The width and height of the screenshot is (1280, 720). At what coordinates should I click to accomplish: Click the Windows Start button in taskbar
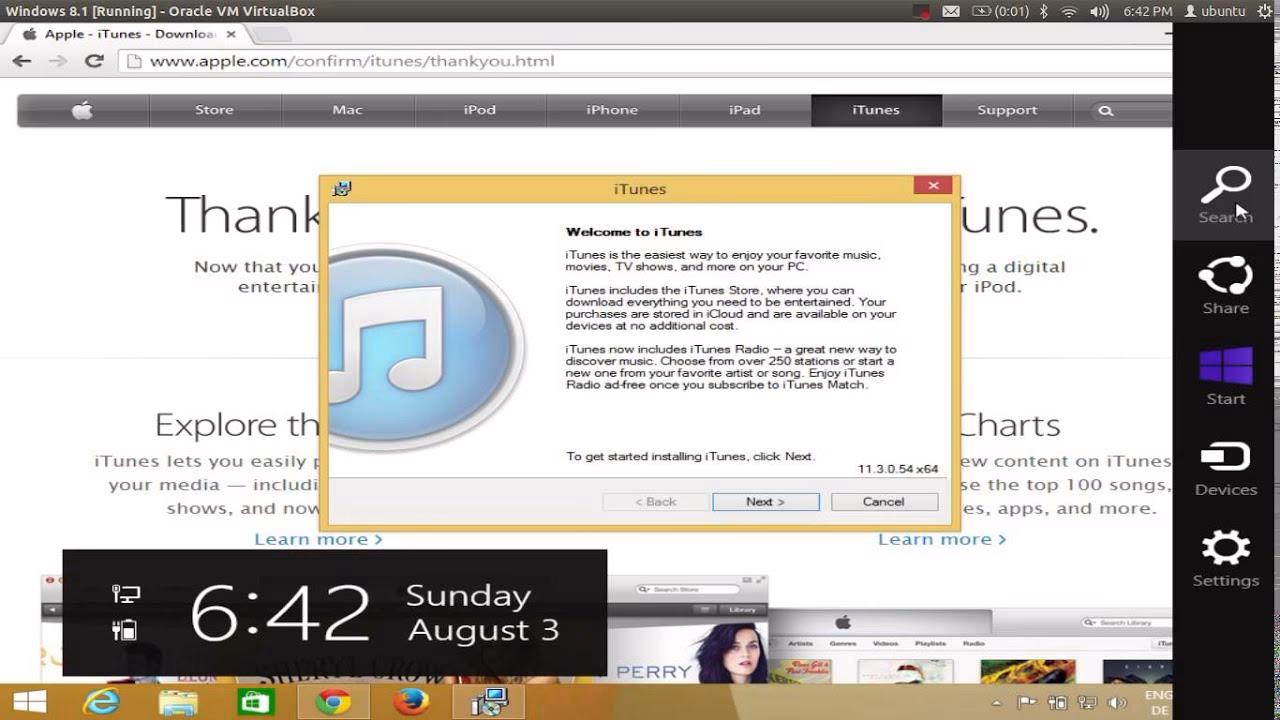tap(29, 702)
